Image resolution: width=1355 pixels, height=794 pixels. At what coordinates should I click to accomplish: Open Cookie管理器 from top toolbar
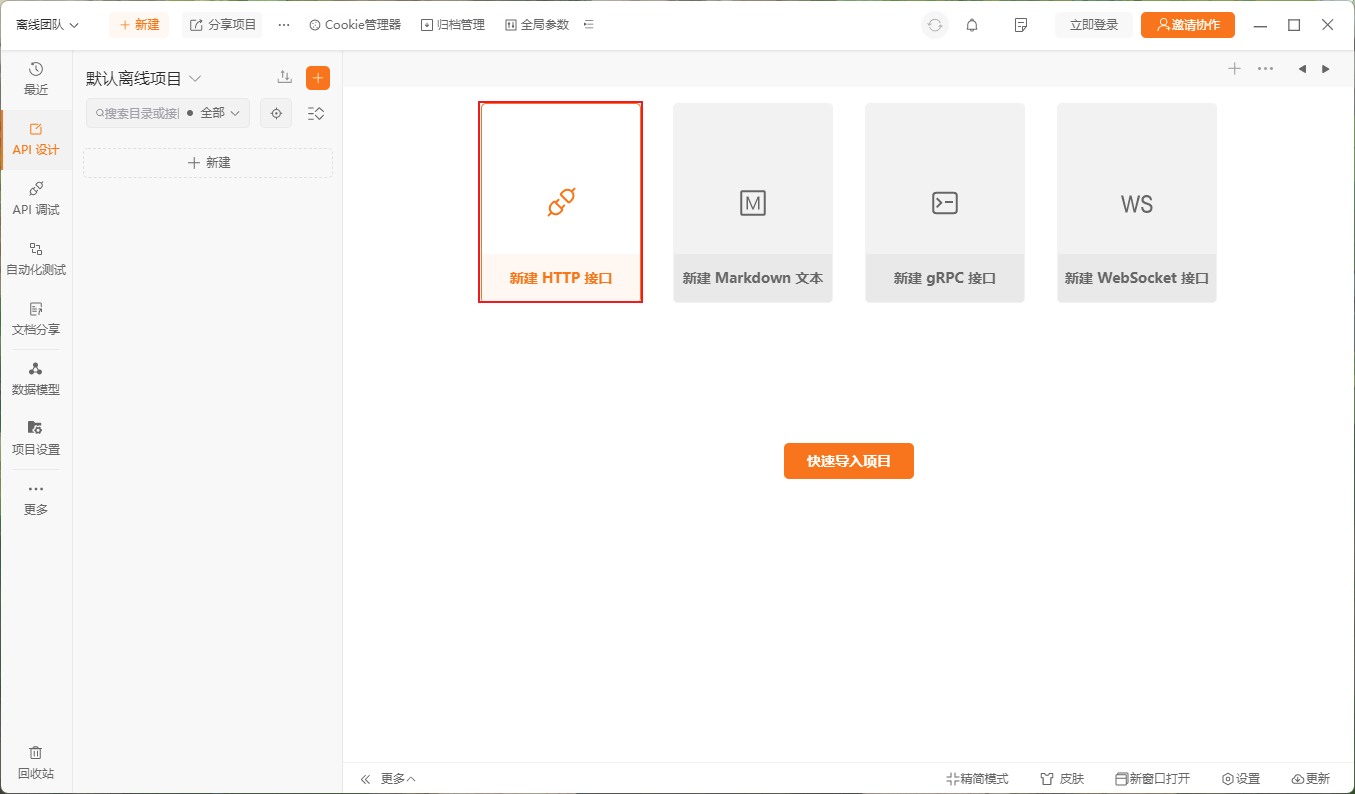coord(355,25)
